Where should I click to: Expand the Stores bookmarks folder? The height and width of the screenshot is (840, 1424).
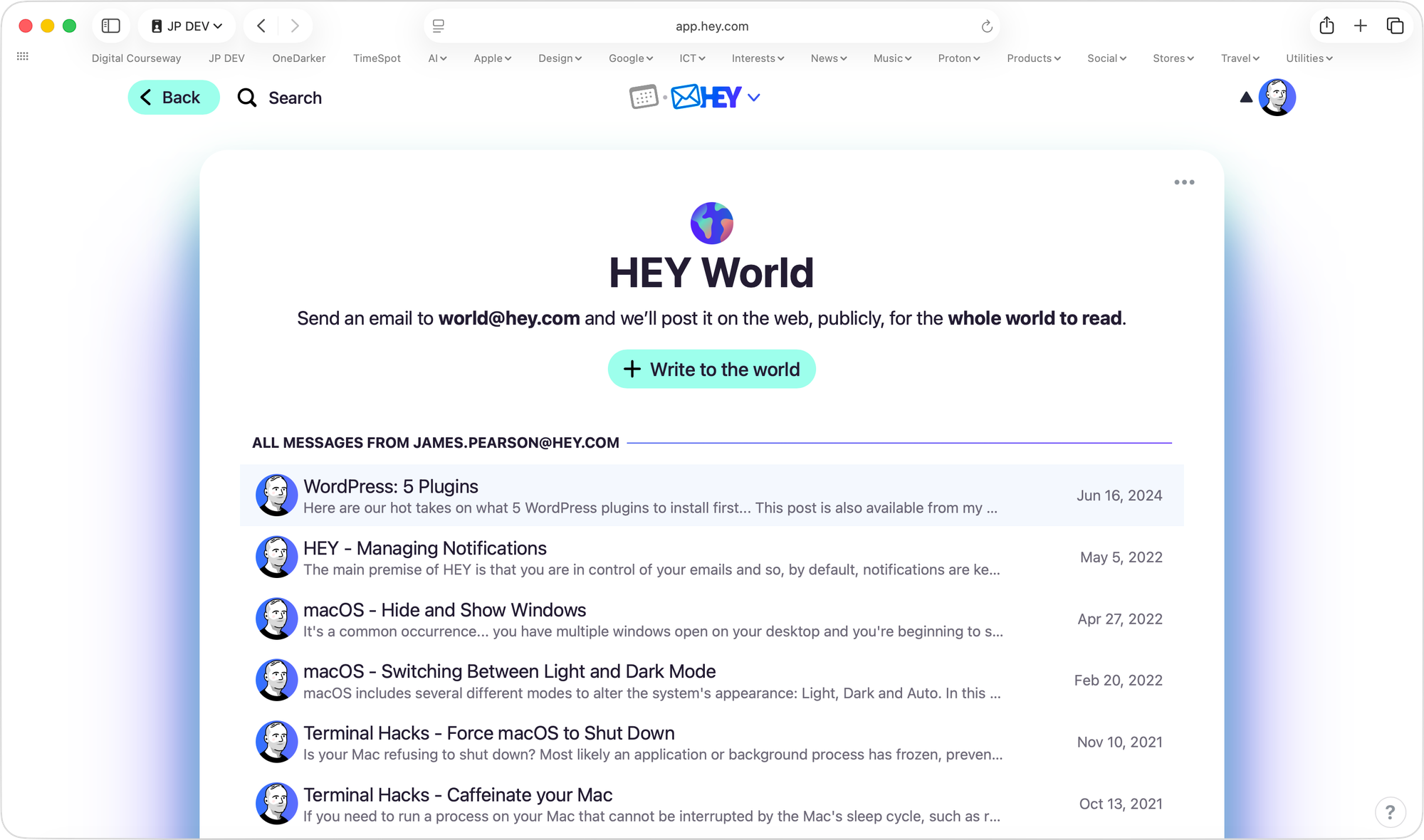coord(1173,58)
